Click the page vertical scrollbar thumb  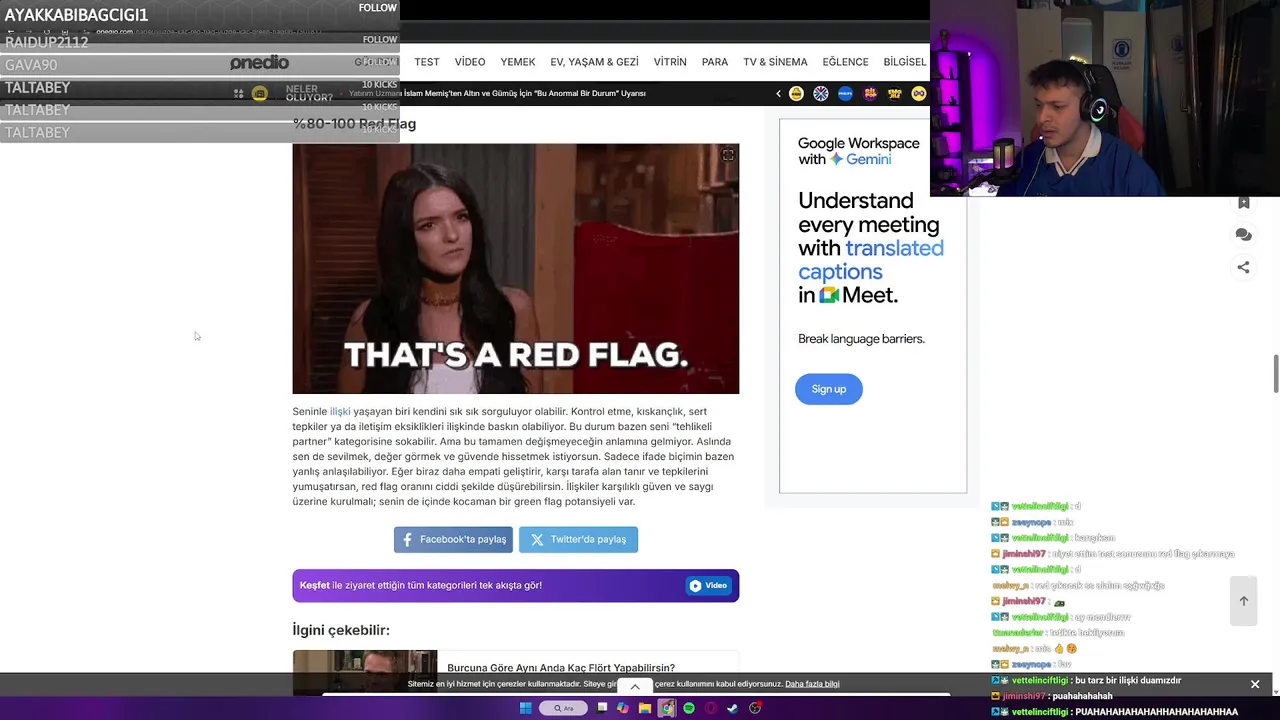point(1275,373)
